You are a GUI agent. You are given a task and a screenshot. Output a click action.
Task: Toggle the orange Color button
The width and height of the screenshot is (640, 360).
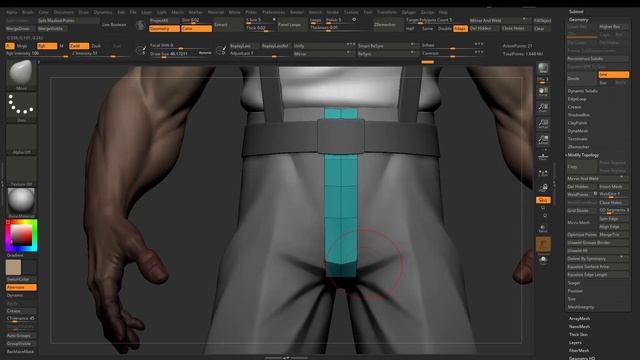pos(196,29)
